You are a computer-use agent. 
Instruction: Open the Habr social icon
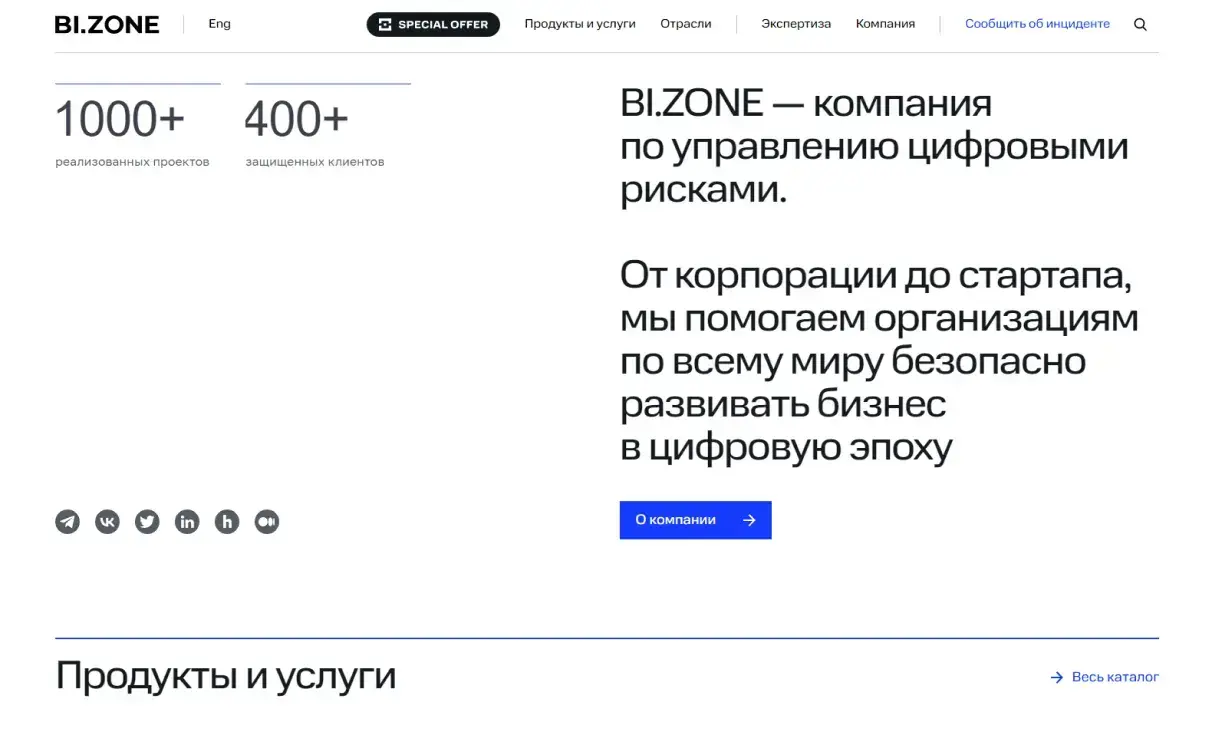227,521
